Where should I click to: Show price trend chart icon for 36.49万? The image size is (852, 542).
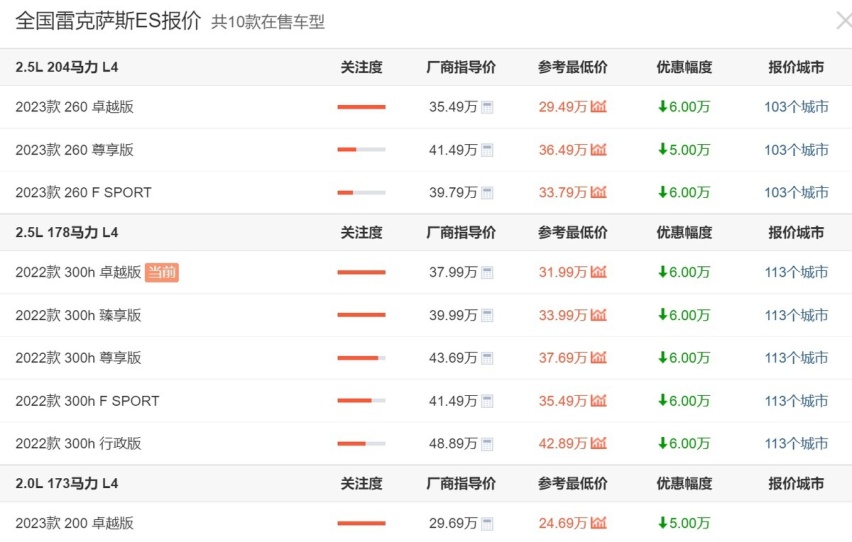598,149
